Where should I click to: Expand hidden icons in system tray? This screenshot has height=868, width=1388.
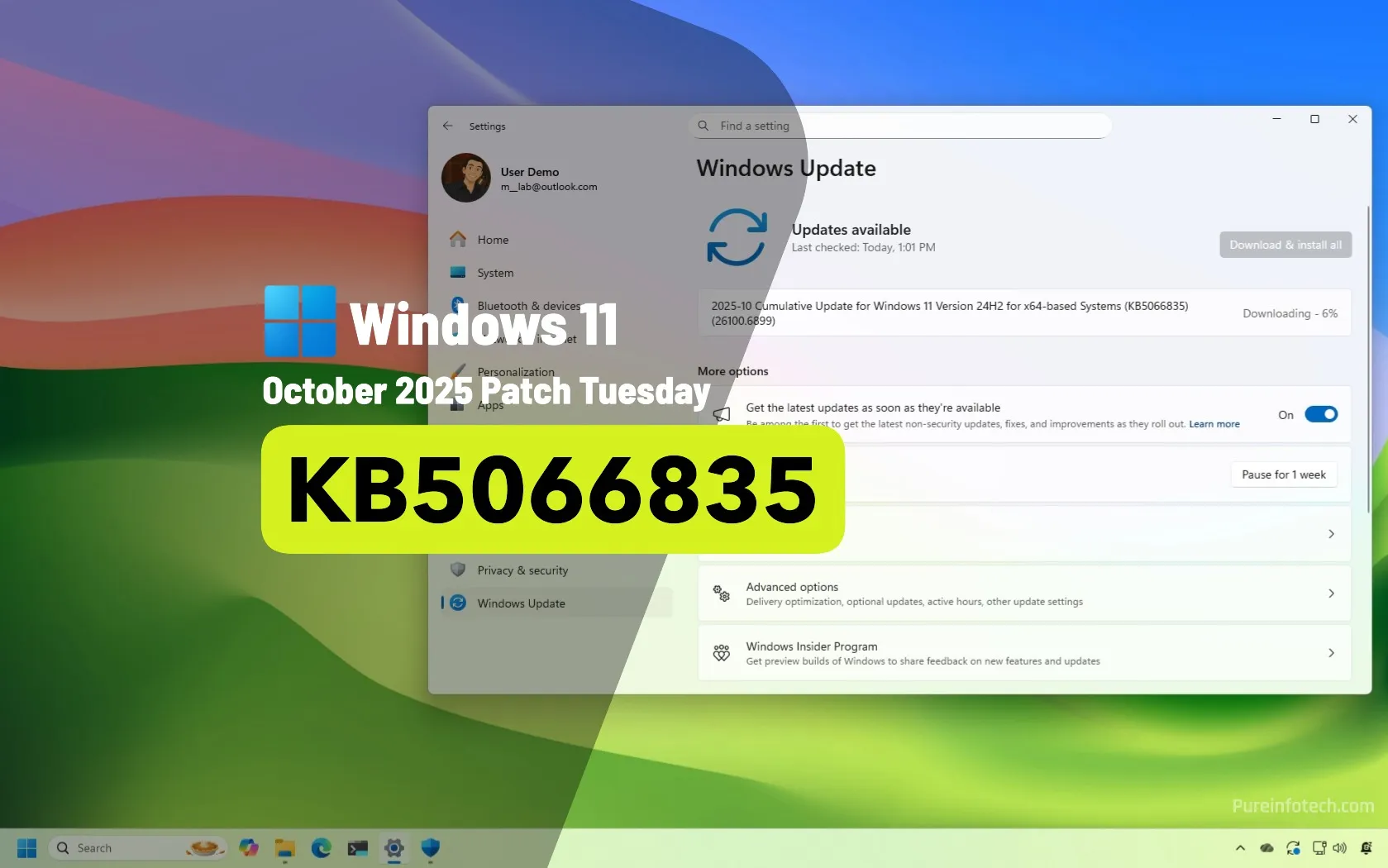click(x=1240, y=847)
